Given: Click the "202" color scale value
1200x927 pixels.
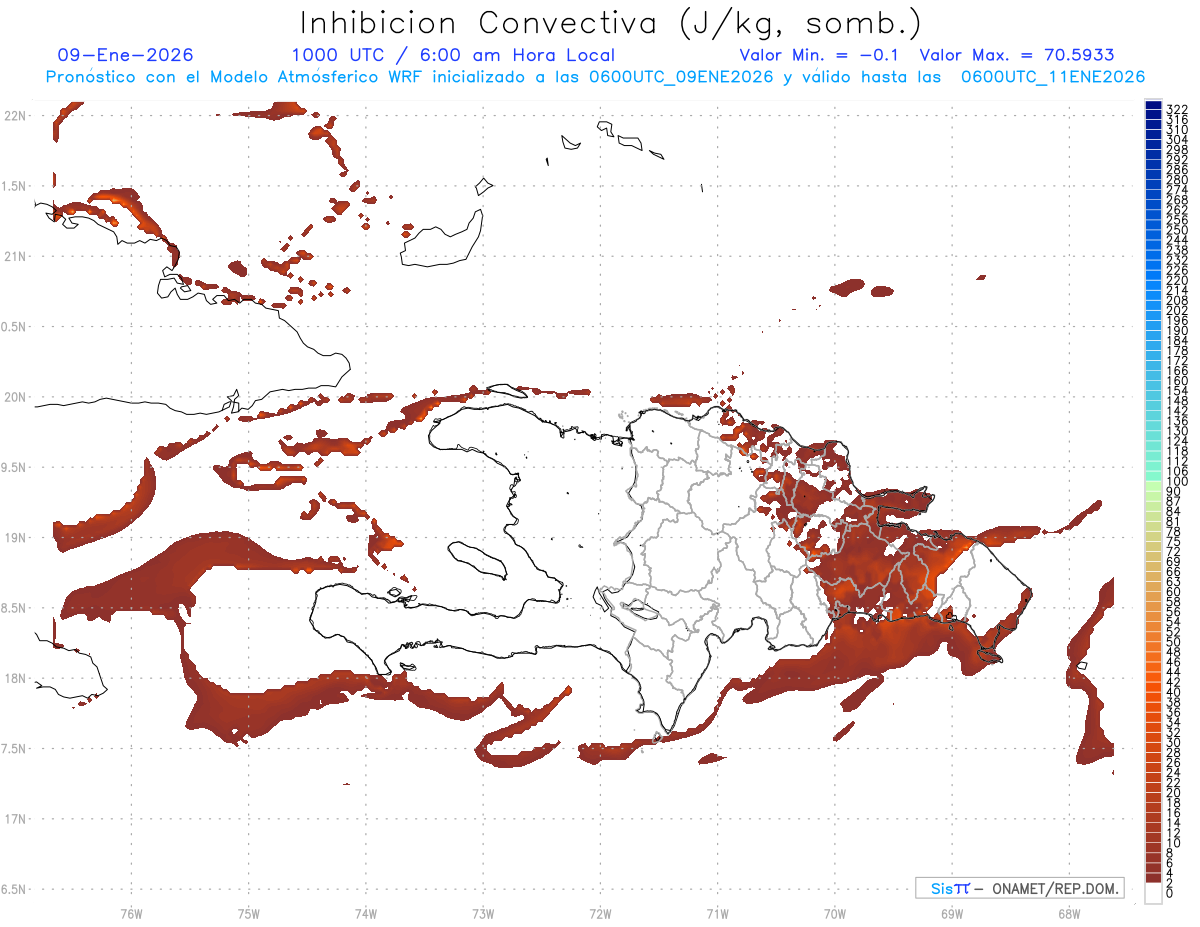Looking at the screenshot, I should pyautogui.click(x=1176, y=310).
